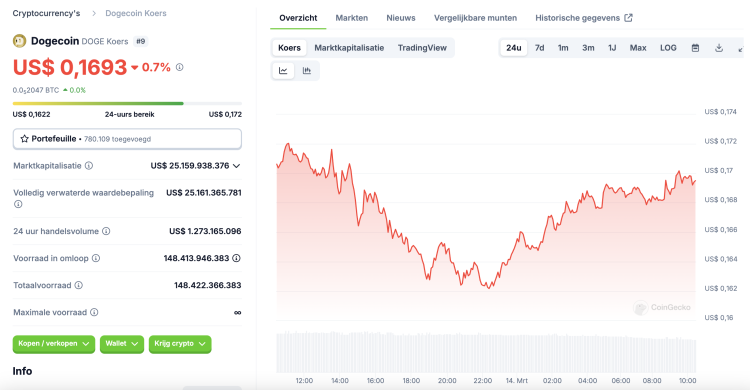750x390 pixels.
Task: Expand Marktkapitalisatie value chevron
Action: pyautogui.click(x=236, y=166)
